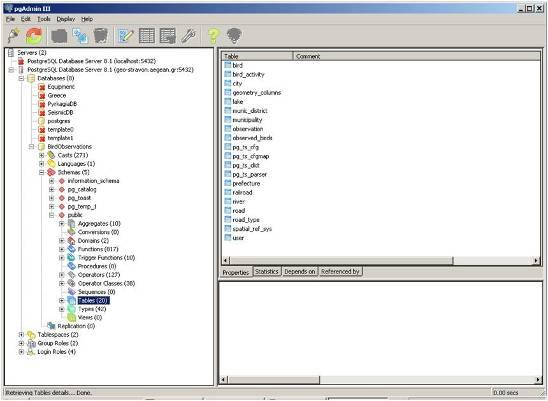The image size is (548, 401).
Task: Click the Maintenance wrench icon
Action: (x=189, y=36)
